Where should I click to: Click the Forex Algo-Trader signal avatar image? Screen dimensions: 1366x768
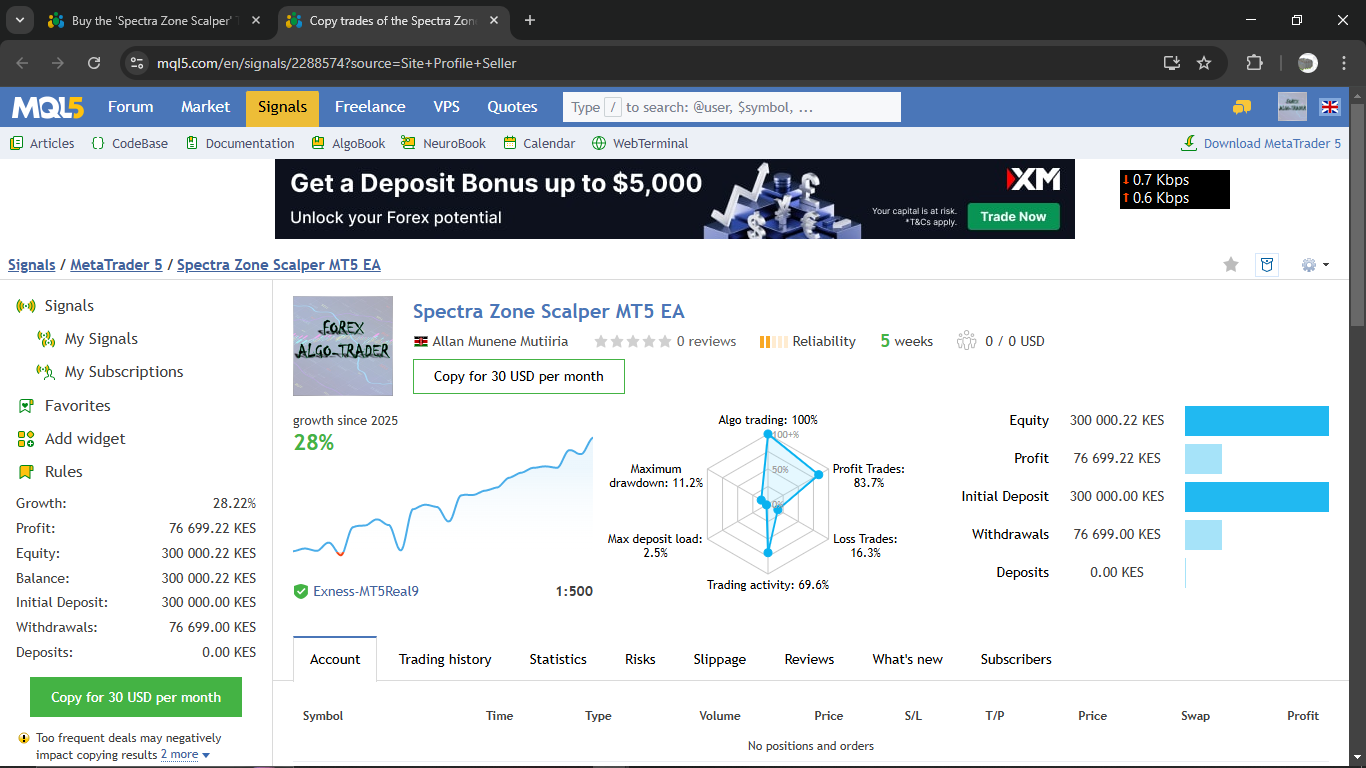pos(343,346)
